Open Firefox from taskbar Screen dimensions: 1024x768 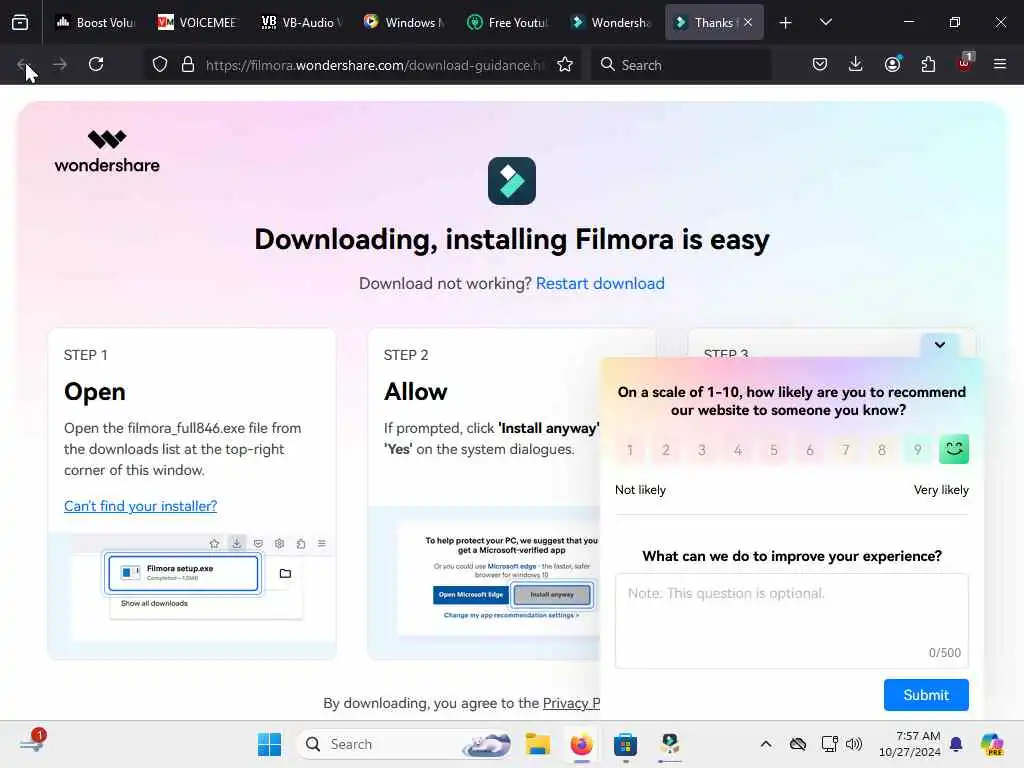[x=581, y=744]
